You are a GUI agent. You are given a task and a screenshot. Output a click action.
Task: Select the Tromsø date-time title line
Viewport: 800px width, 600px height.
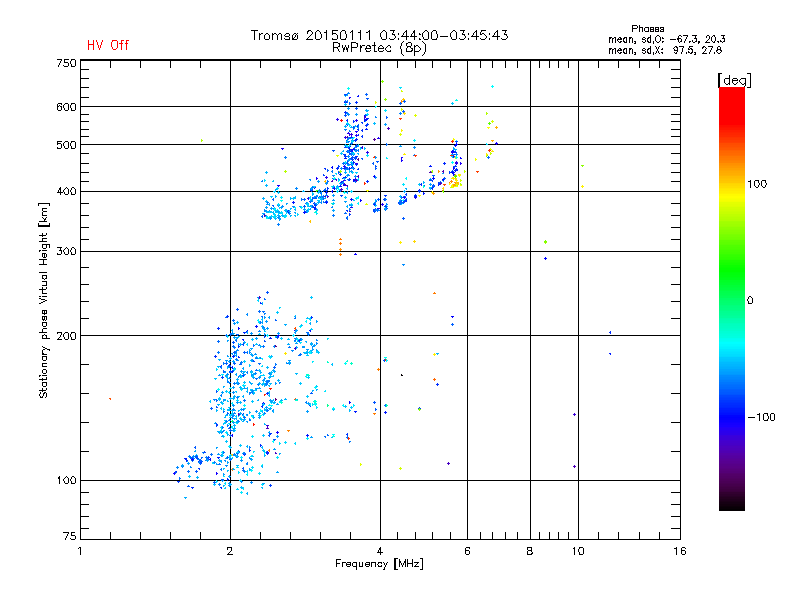pos(379,35)
